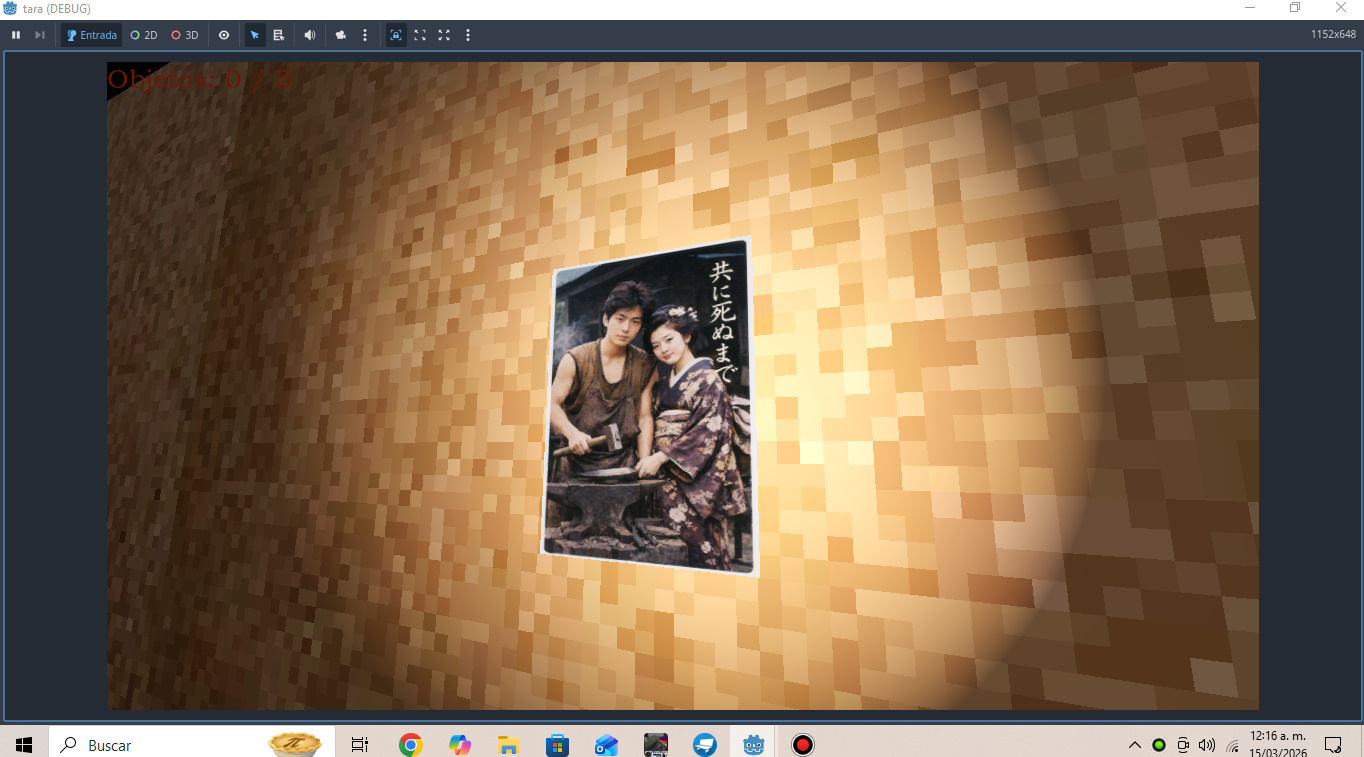This screenshot has height=757, width=1364.
Task: Open Microsoft Store from taskbar
Action: [557, 745]
